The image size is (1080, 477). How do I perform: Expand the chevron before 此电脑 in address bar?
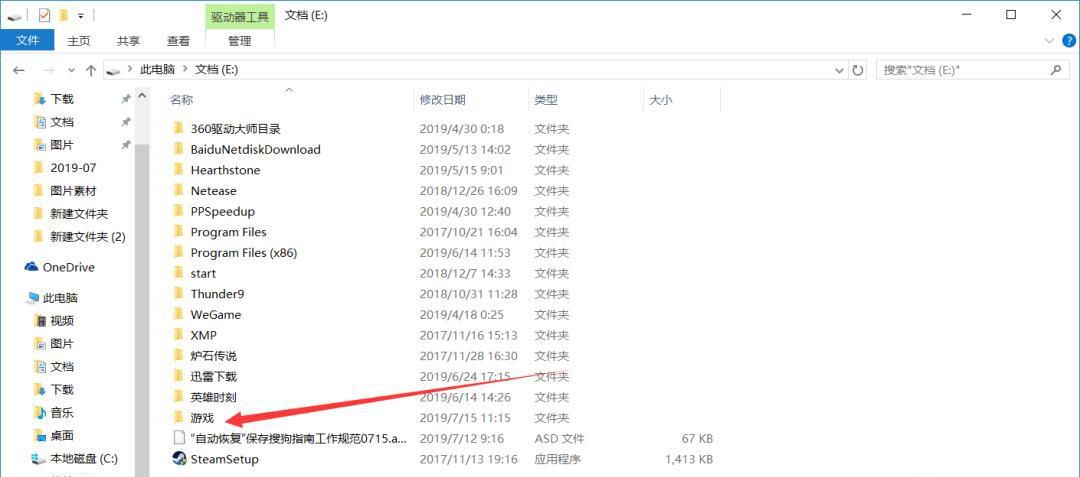pyautogui.click(x=131, y=70)
